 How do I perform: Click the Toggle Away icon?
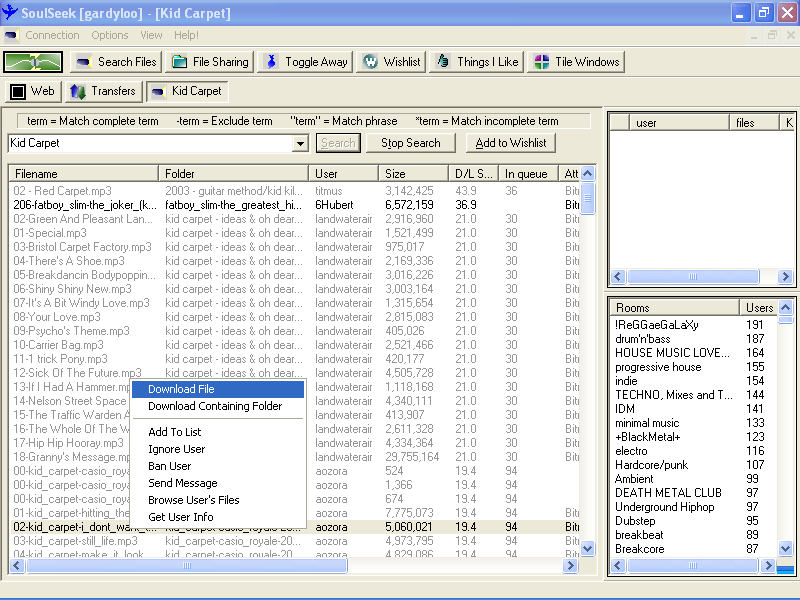click(270, 62)
